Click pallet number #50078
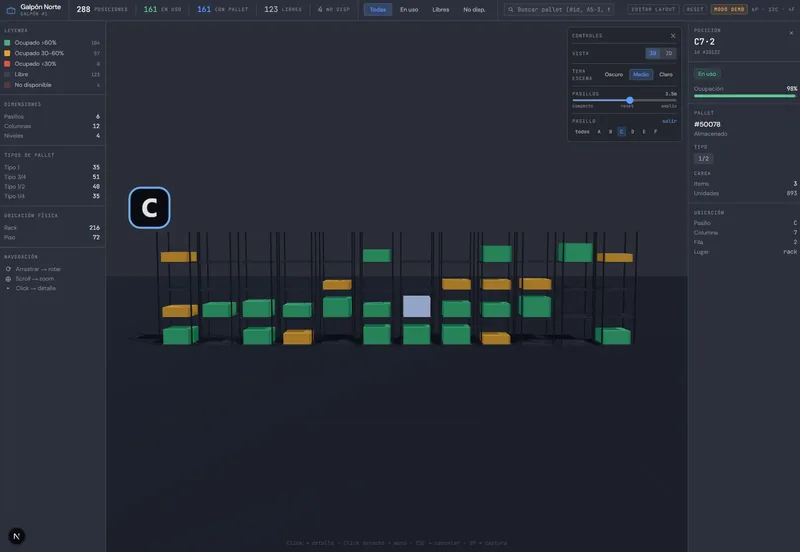 click(x=707, y=124)
